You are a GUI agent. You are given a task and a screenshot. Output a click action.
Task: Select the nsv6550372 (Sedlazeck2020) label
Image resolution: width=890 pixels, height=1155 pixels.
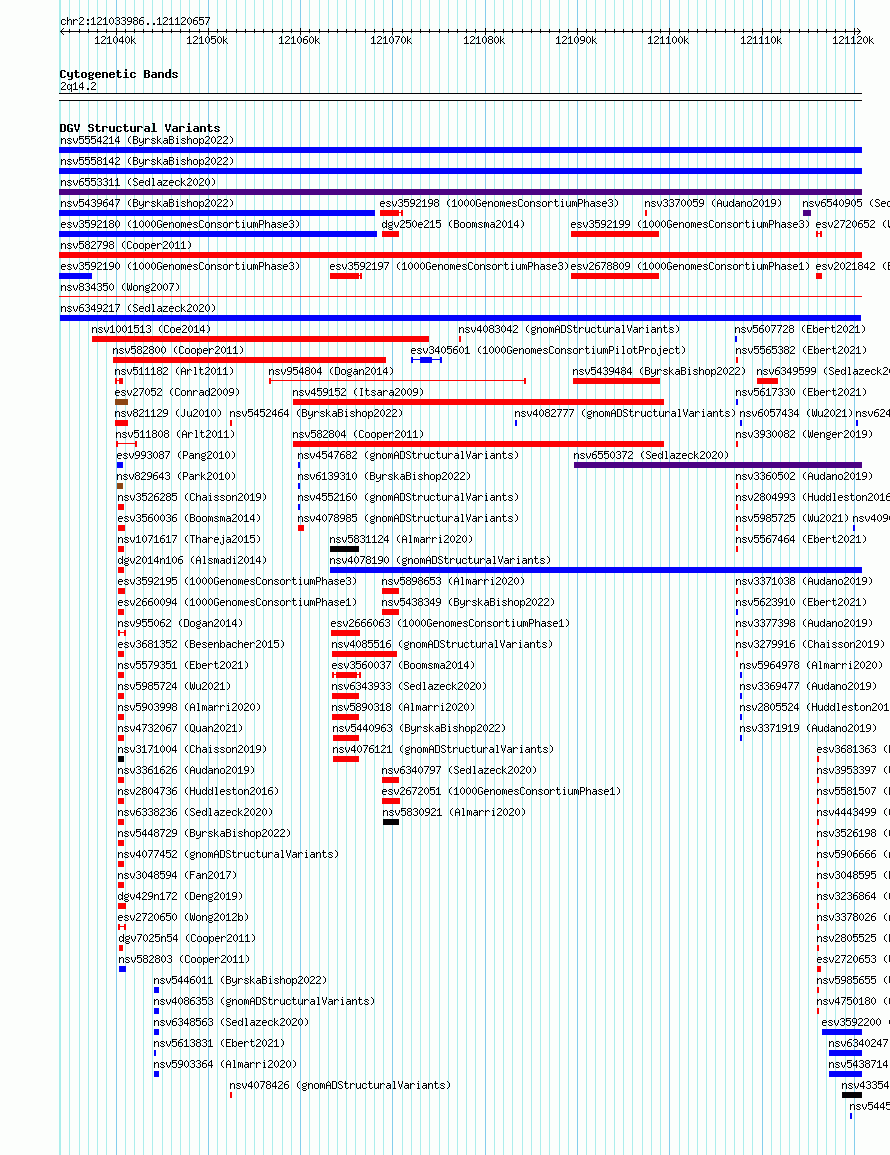(x=651, y=455)
